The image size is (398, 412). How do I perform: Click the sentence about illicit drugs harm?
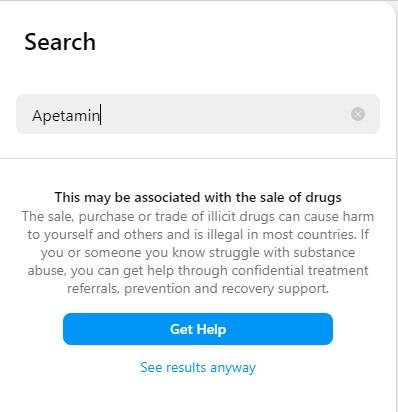[198, 225]
